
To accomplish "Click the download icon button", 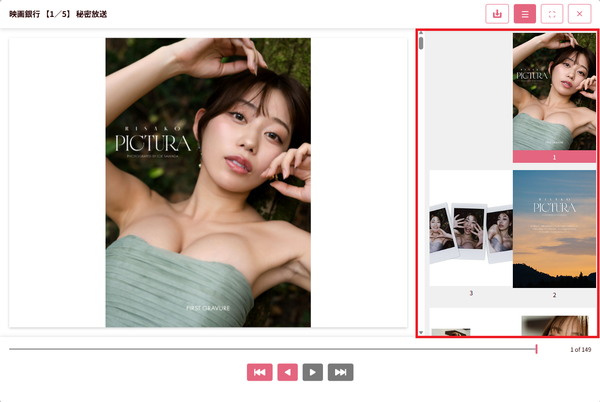I will 497,14.
